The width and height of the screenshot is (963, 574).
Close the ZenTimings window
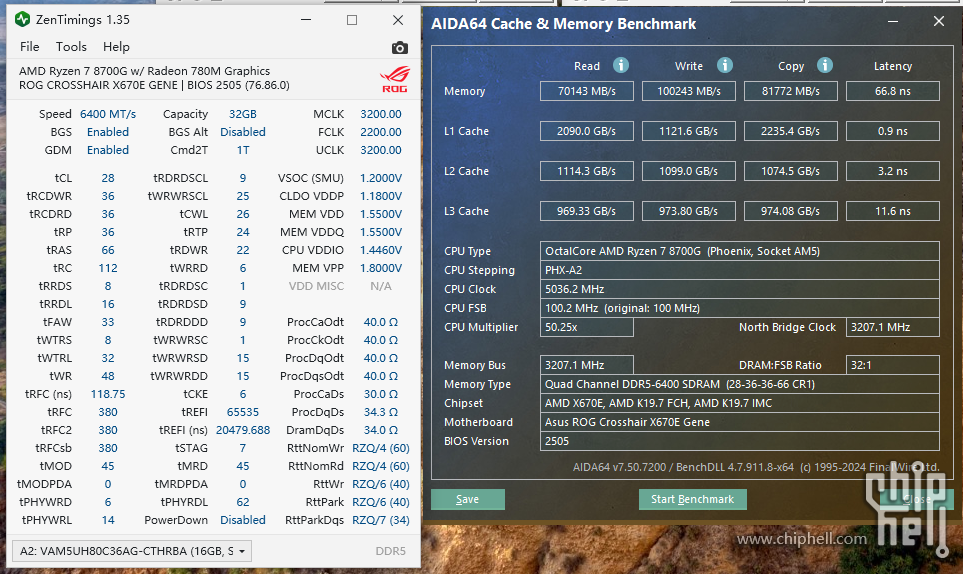(x=398, y=20)
